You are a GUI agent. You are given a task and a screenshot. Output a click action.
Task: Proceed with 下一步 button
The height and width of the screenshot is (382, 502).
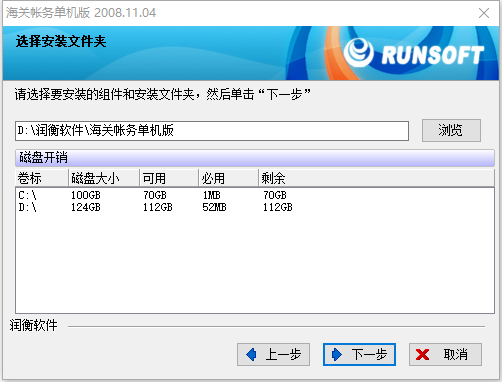coord(359,354)
